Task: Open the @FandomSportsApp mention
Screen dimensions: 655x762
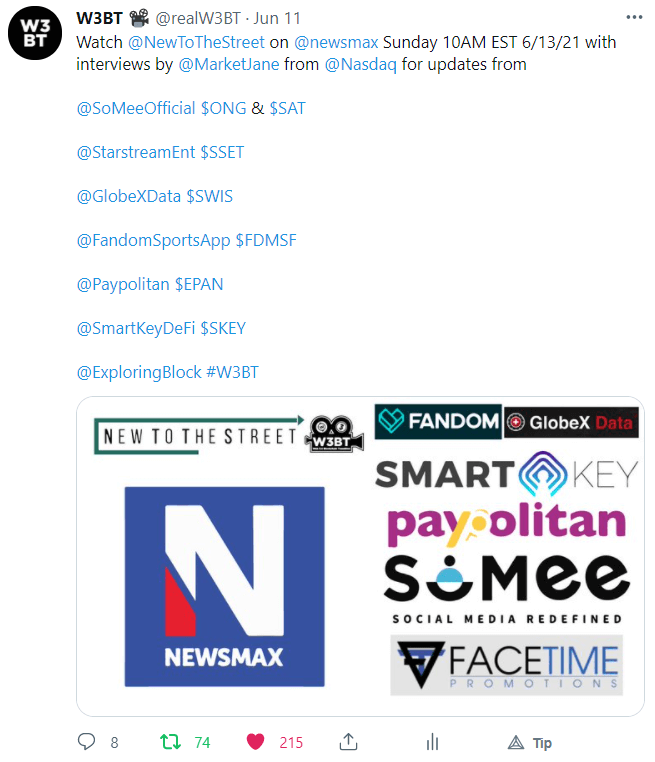Action: pos(154,240)
